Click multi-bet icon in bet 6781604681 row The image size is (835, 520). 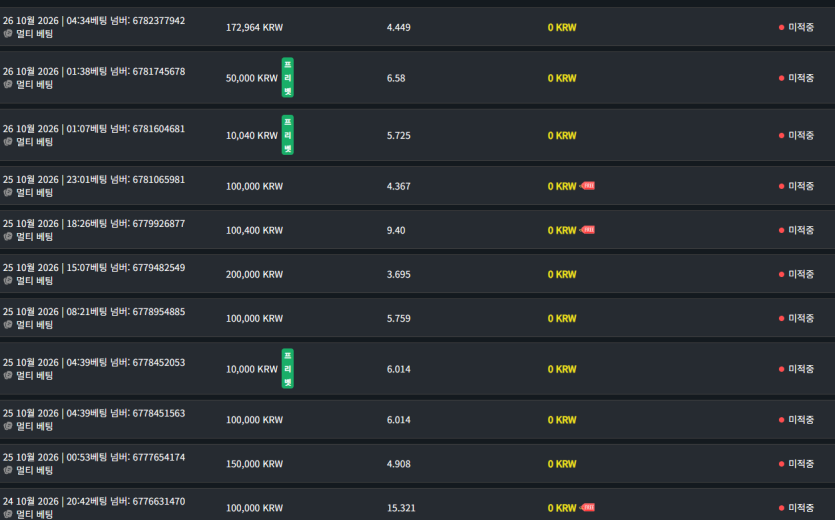(x=8, y=142)
